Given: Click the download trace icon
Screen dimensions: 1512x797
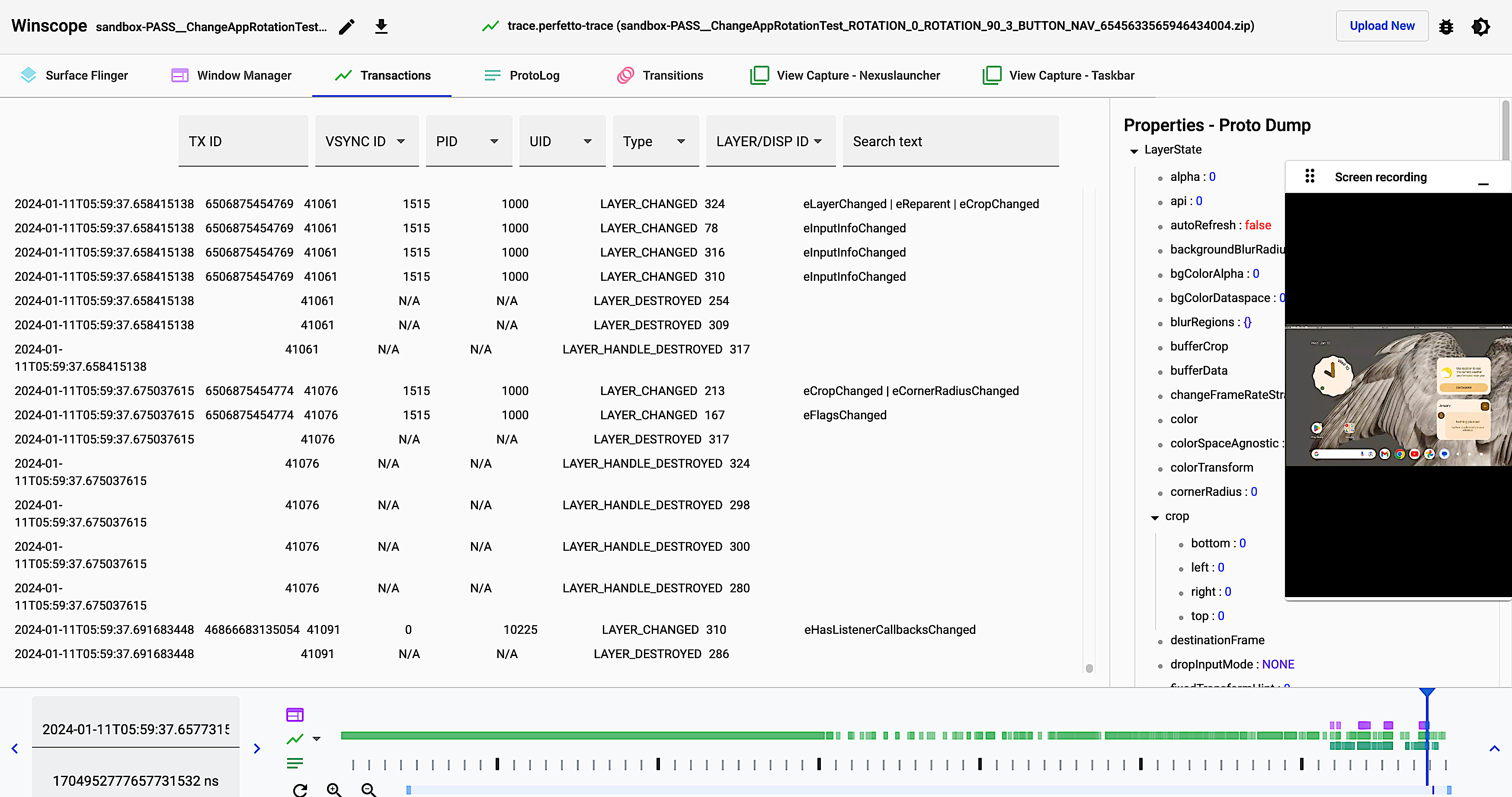Looking at the screenshot, I should click(x=381, y=26).
